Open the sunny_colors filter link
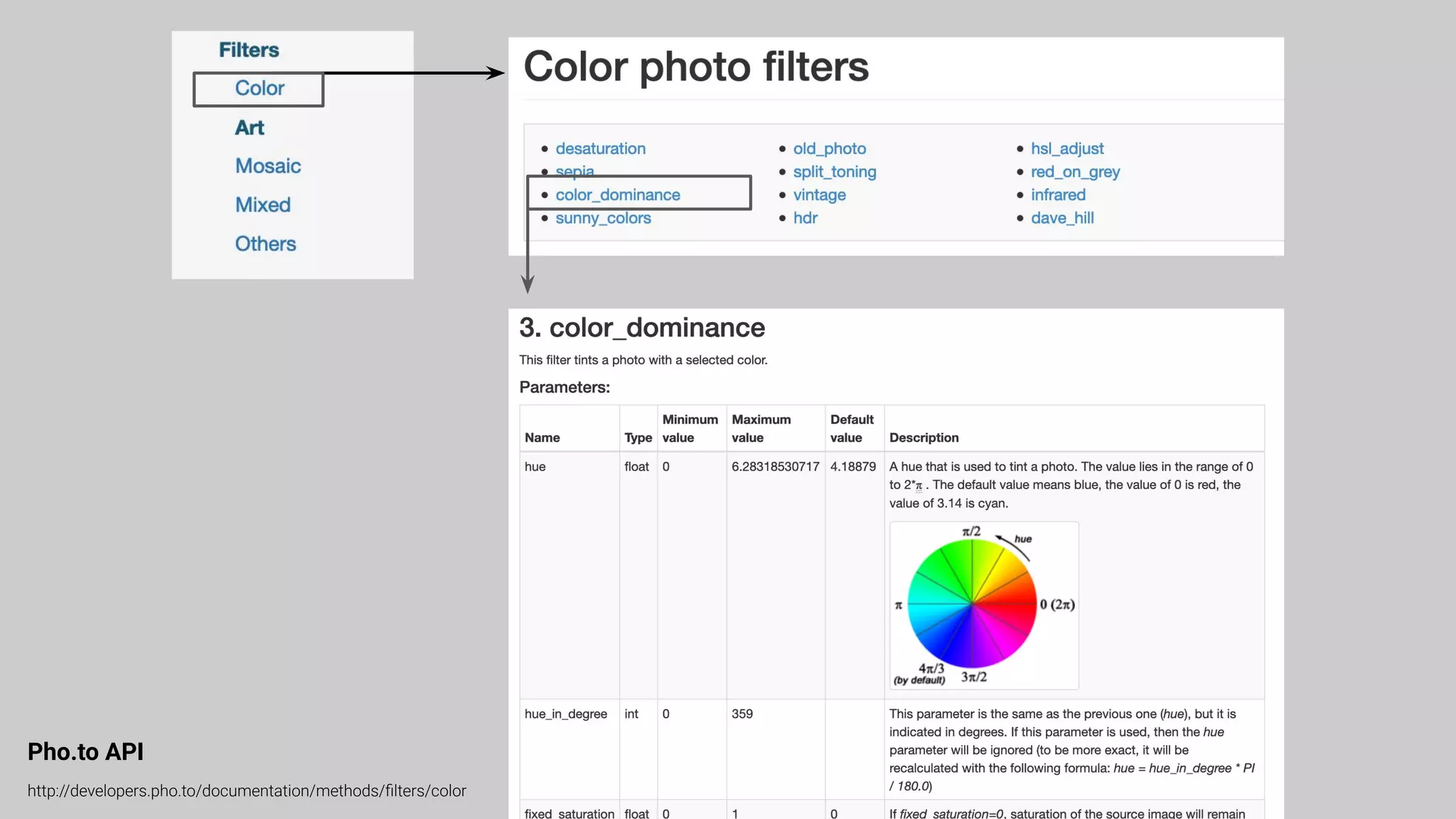 (603, 218)
